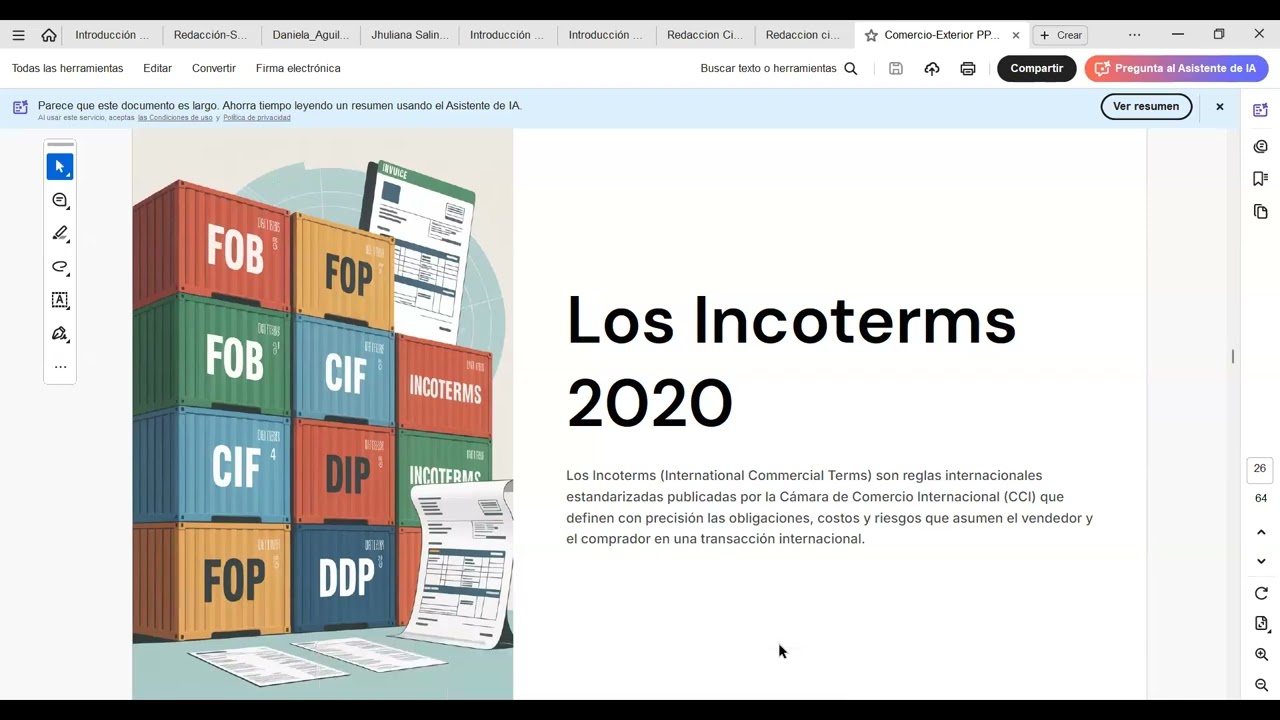Zoom in on the document
Screen dimensions: 1280x720
click(x=1261, y=655)
